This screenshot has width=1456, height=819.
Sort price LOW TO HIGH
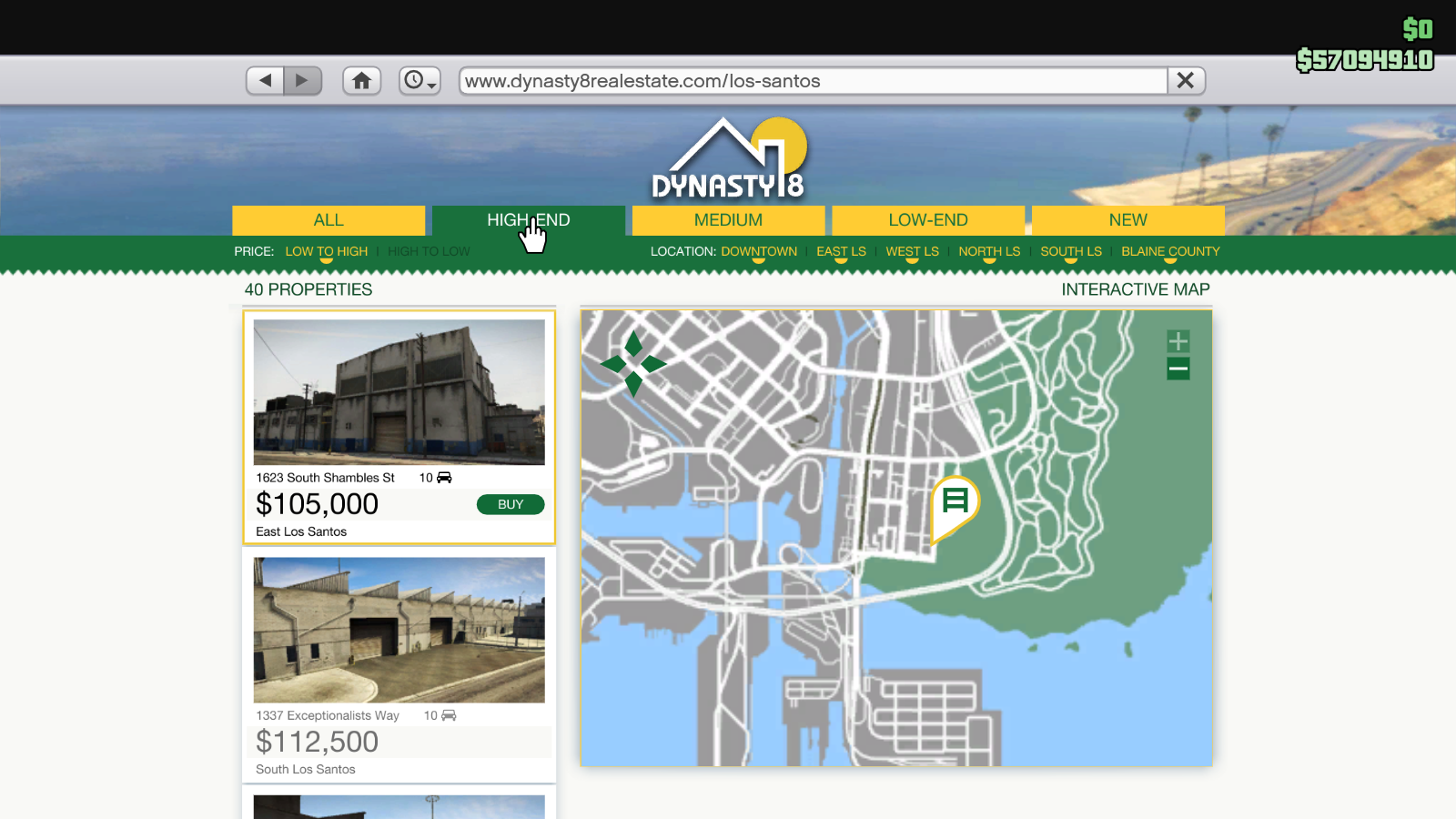(327, 252)
